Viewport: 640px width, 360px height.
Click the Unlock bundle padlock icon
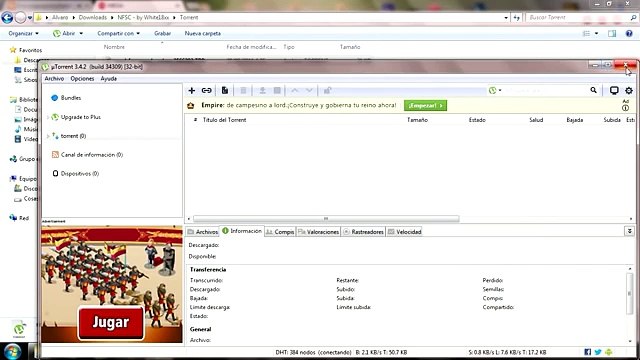pos(327,90)
